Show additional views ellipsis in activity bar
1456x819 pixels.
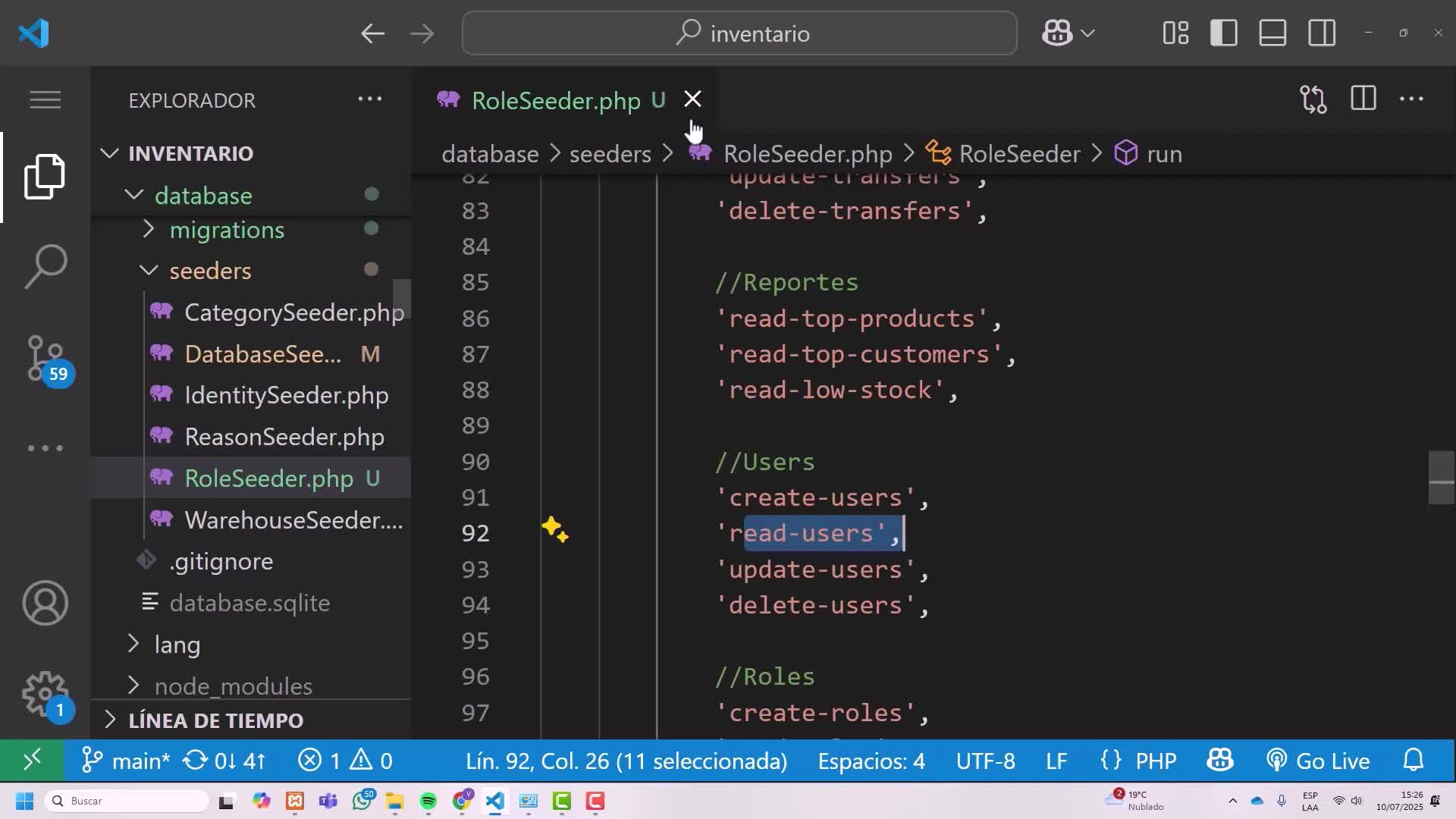(45, 448)
